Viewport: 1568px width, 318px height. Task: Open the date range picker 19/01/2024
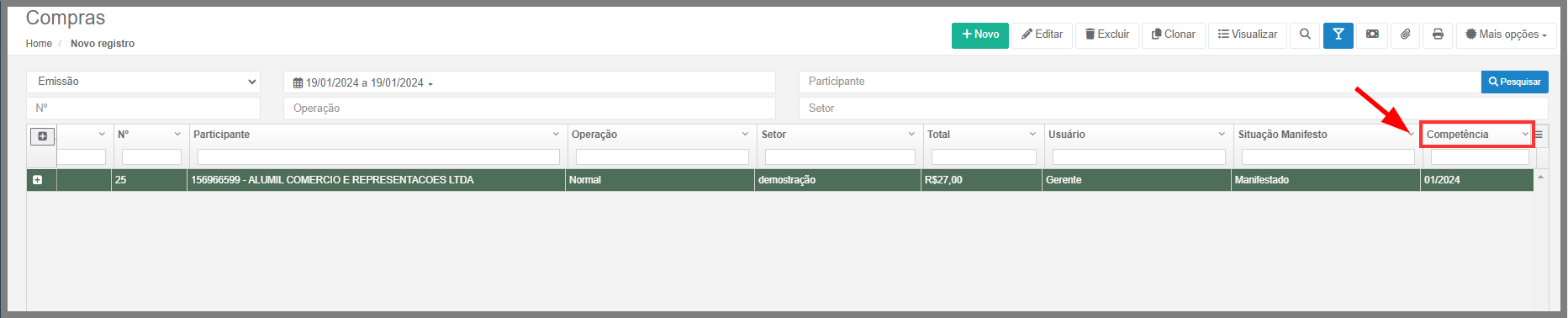point(362,82)
